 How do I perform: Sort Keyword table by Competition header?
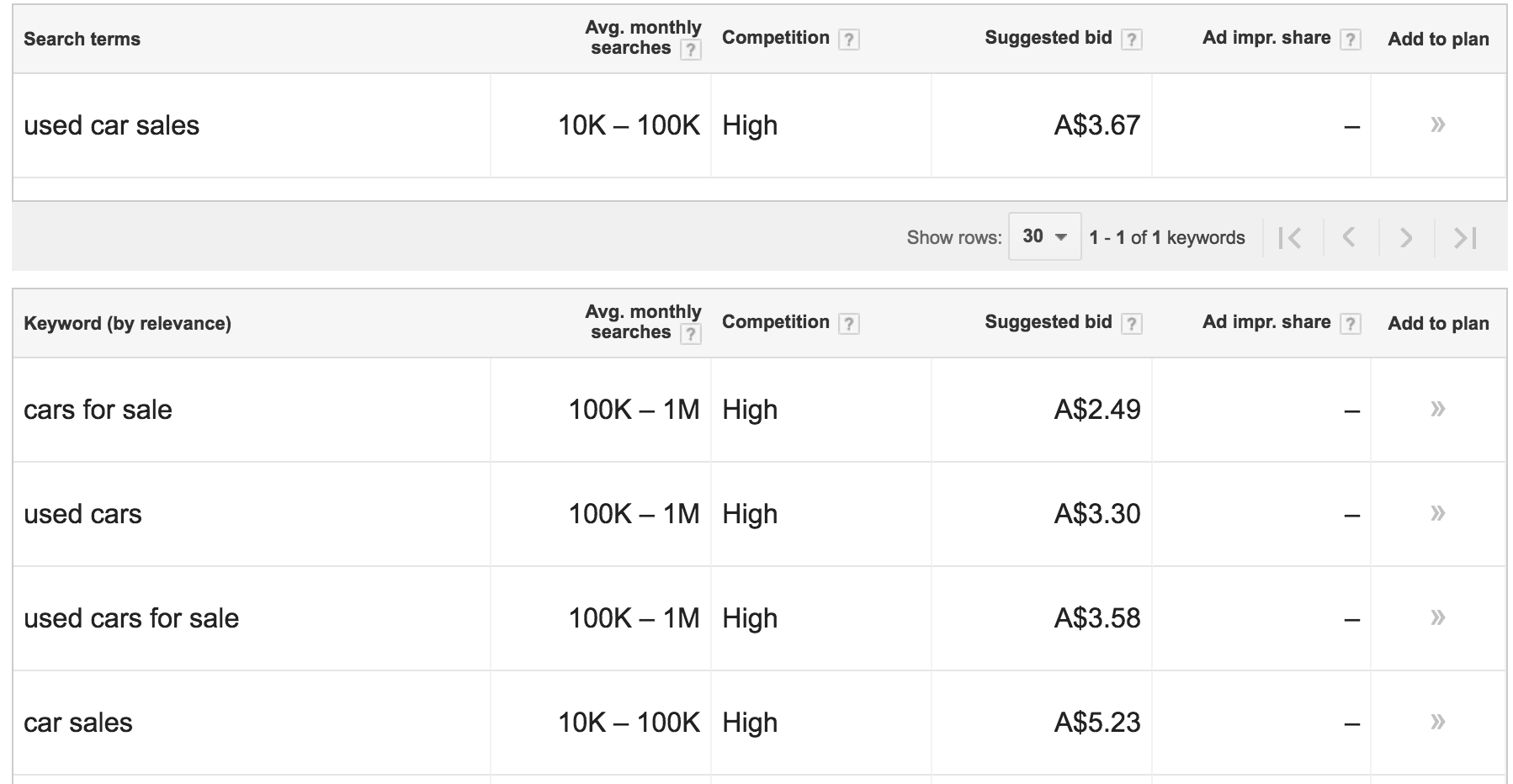coord(776,322)
